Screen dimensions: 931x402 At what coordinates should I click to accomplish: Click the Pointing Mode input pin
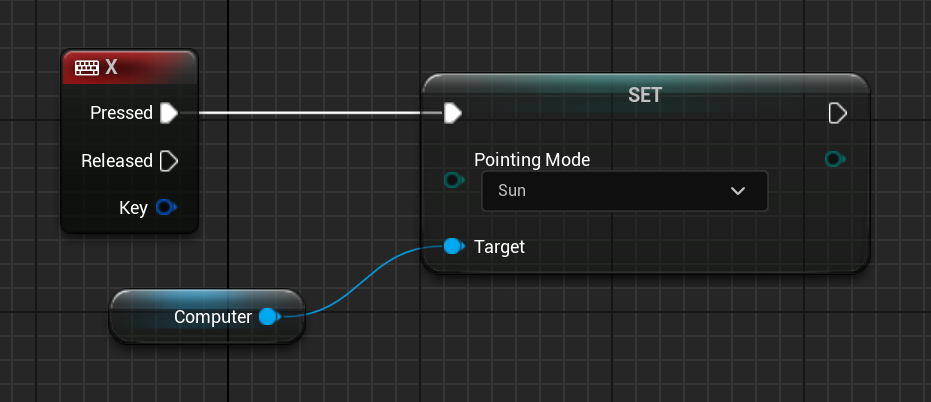coord(454,180)
